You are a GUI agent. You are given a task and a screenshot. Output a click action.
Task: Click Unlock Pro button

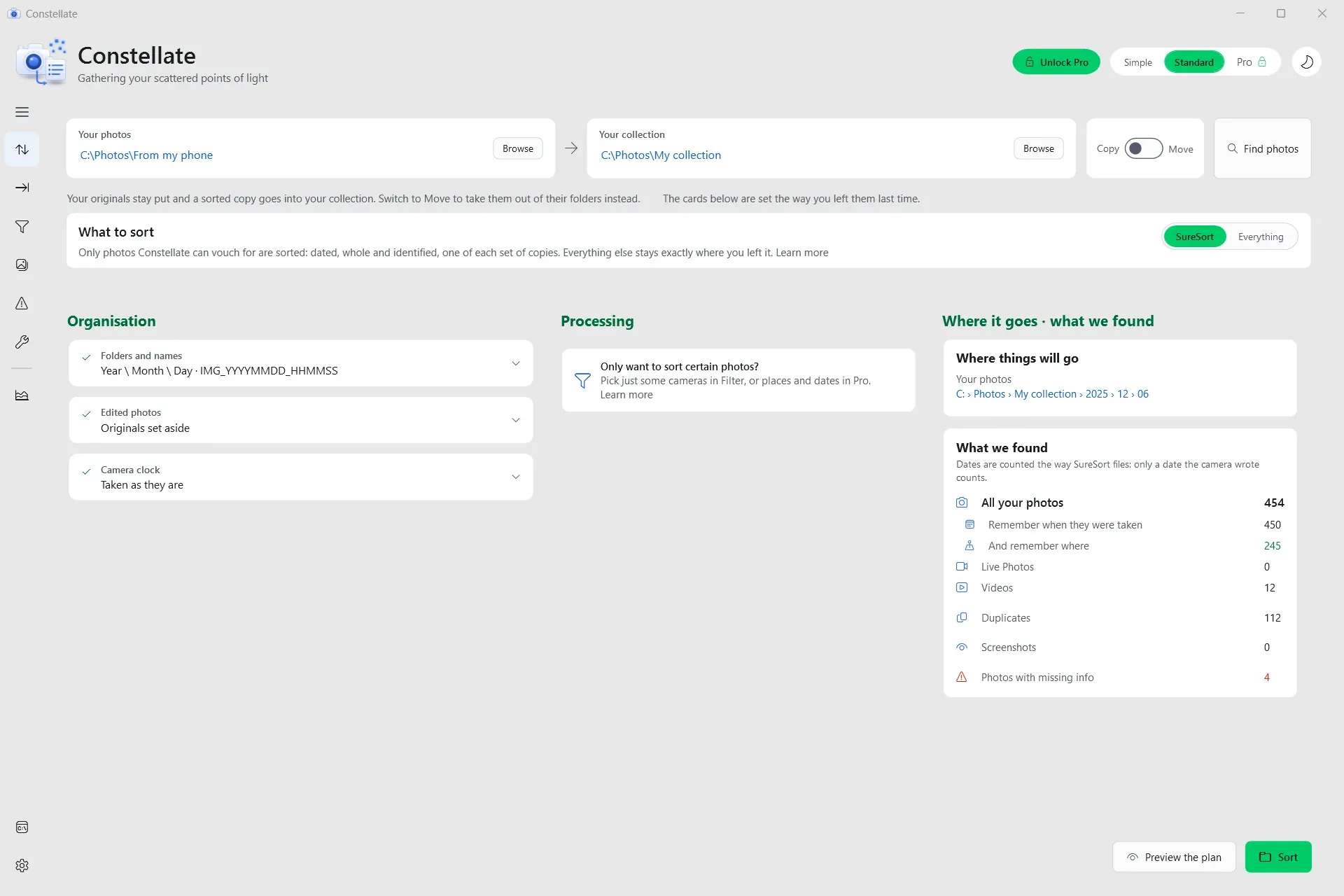coord(1056,62)
